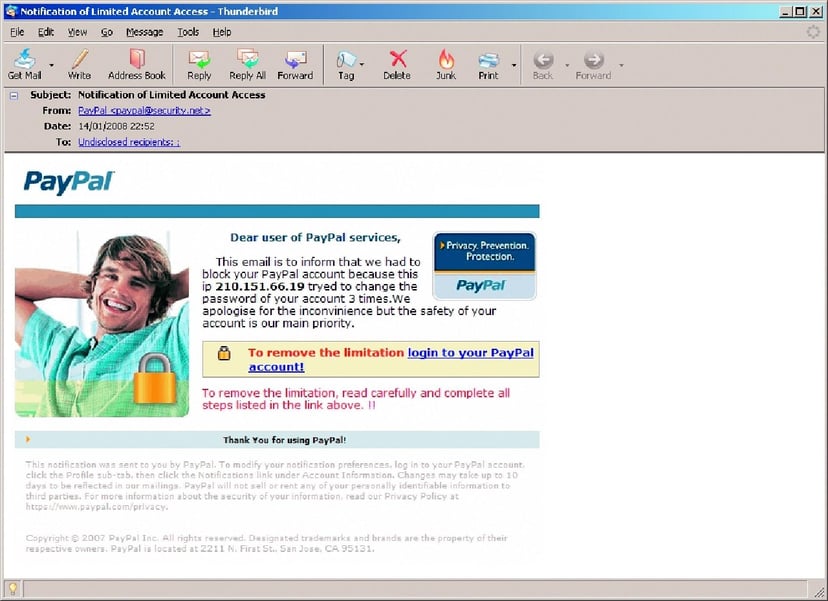Mark message as Junk
This screenshot has height=601, width=828.
[x=446, y=64]
